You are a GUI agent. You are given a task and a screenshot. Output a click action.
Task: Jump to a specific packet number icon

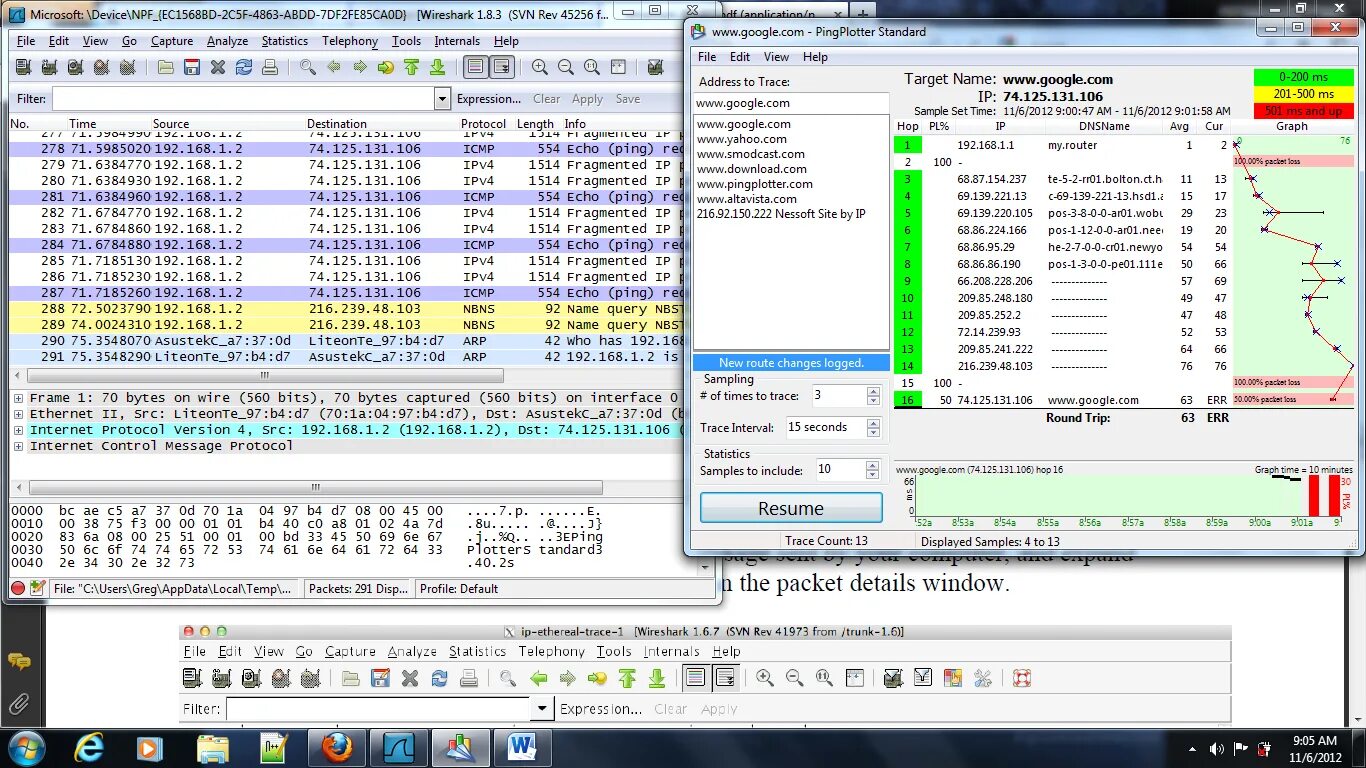[386, 67]
